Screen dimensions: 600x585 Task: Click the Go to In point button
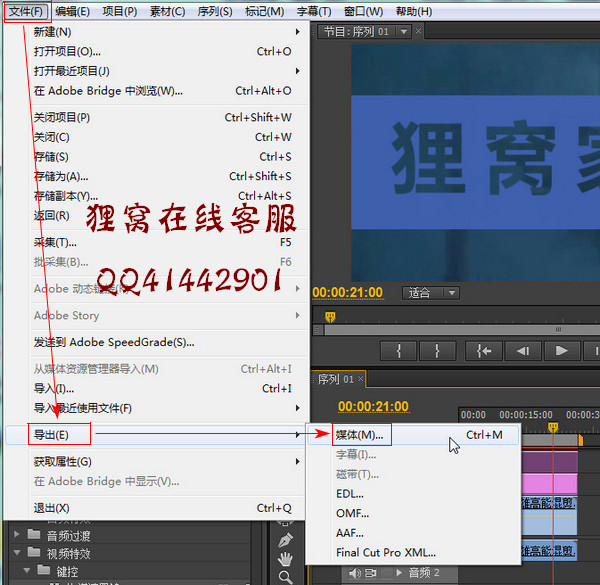pos(484,351)
